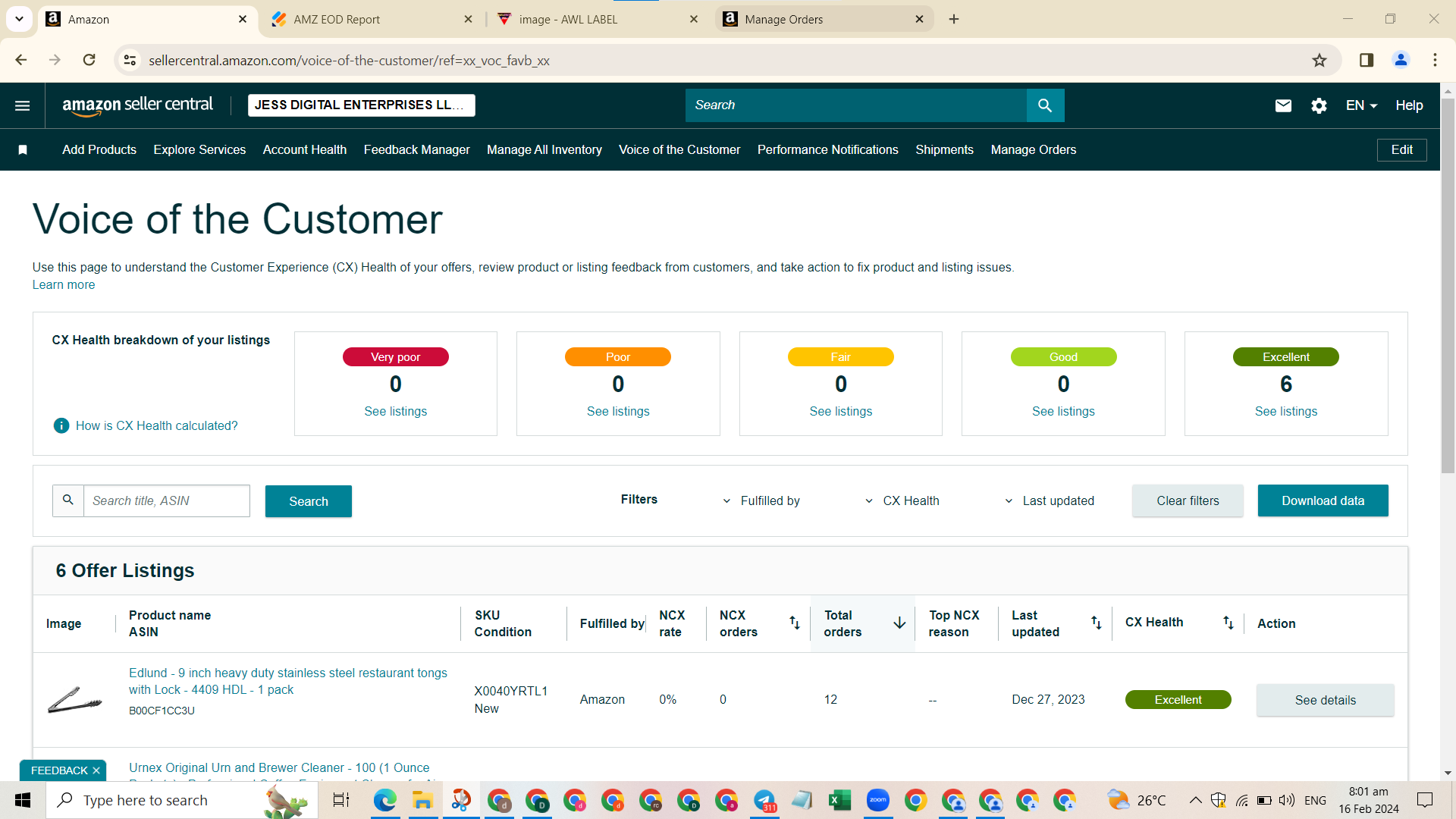
Task: Open Telegram from the taskbar
Action: 764,800
